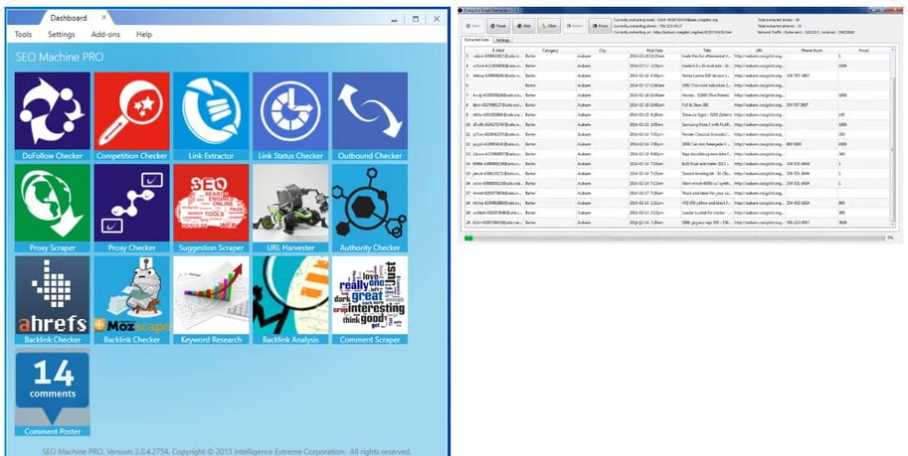Switch to the Extracted Data tab

click(x=478, y=40)
